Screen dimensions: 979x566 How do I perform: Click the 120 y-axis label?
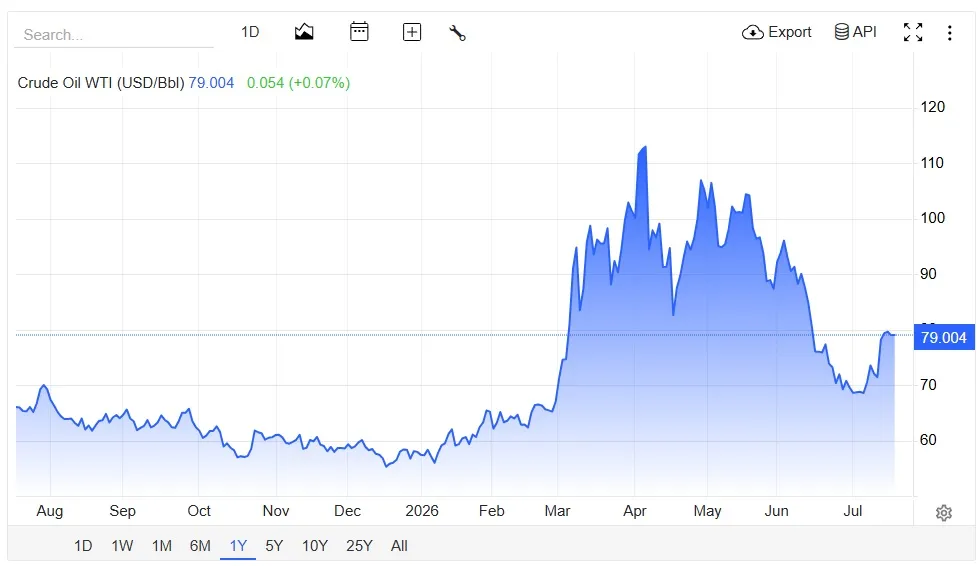pyautogui.click(x=933, y=107)
